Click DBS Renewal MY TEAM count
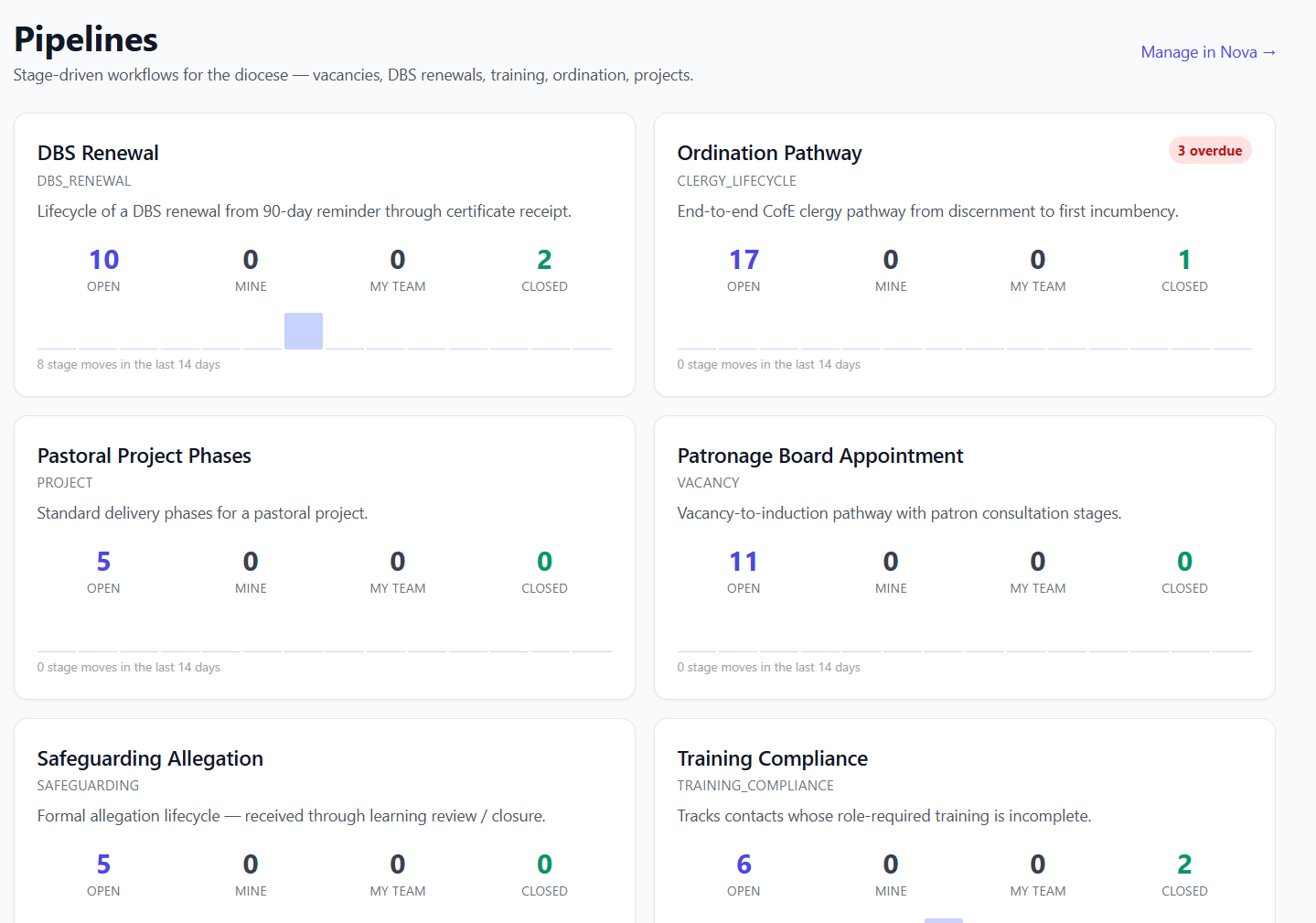This screenshot has height=923, width=1316. [398, 260]
